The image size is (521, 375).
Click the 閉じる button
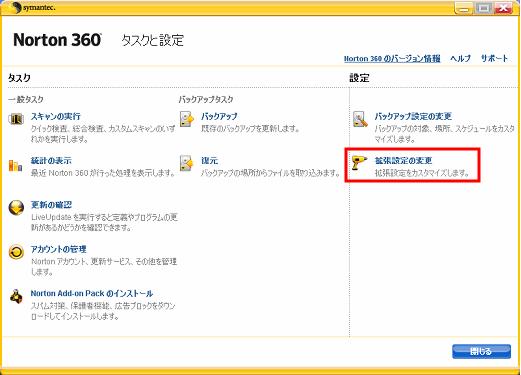(481, 351)
